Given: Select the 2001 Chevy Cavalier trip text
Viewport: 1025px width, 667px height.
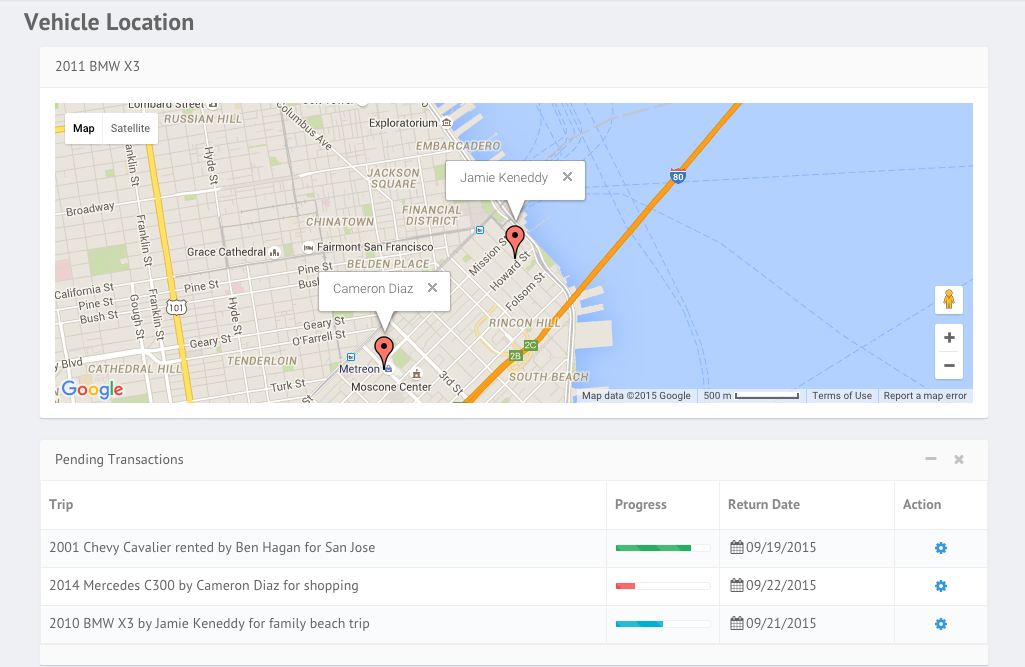Looking at the screenshot, I should pyautogui.click(x=212, y=547).
